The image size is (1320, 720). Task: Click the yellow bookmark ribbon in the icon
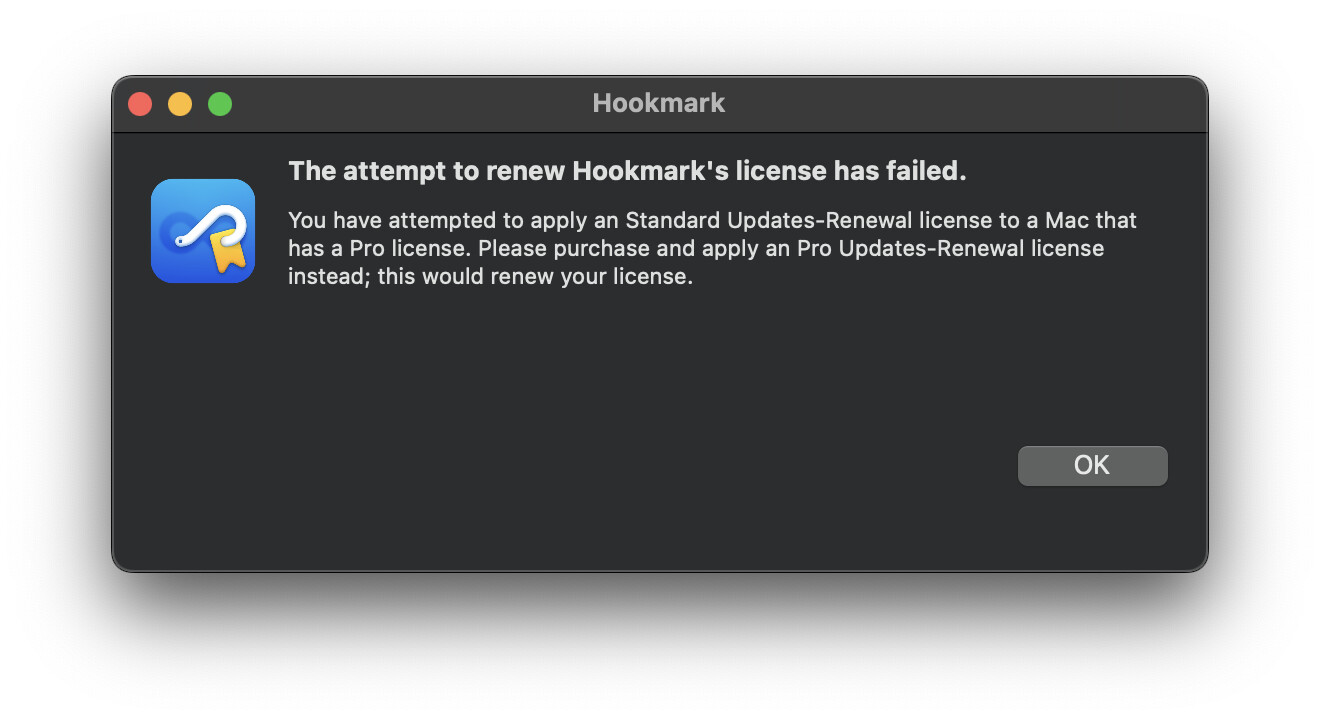pos(229,253)
